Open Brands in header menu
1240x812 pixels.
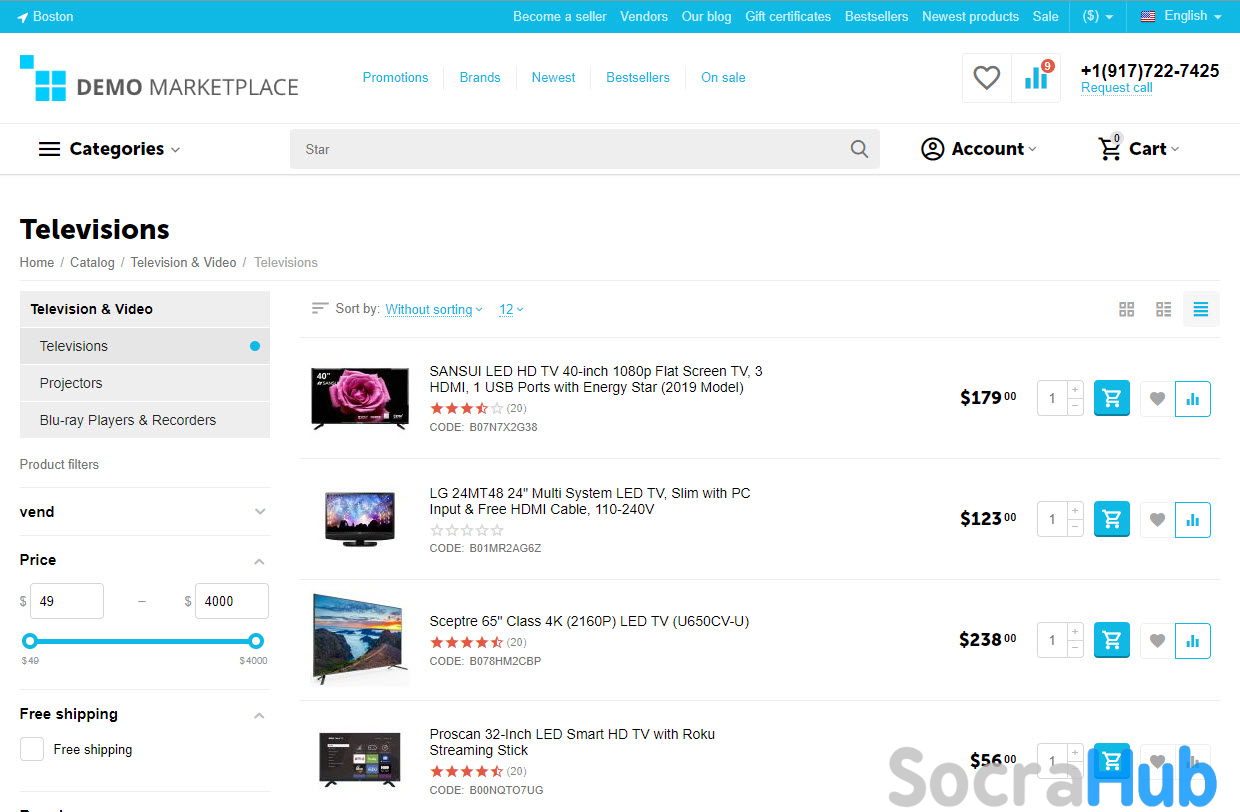[480, 77]
